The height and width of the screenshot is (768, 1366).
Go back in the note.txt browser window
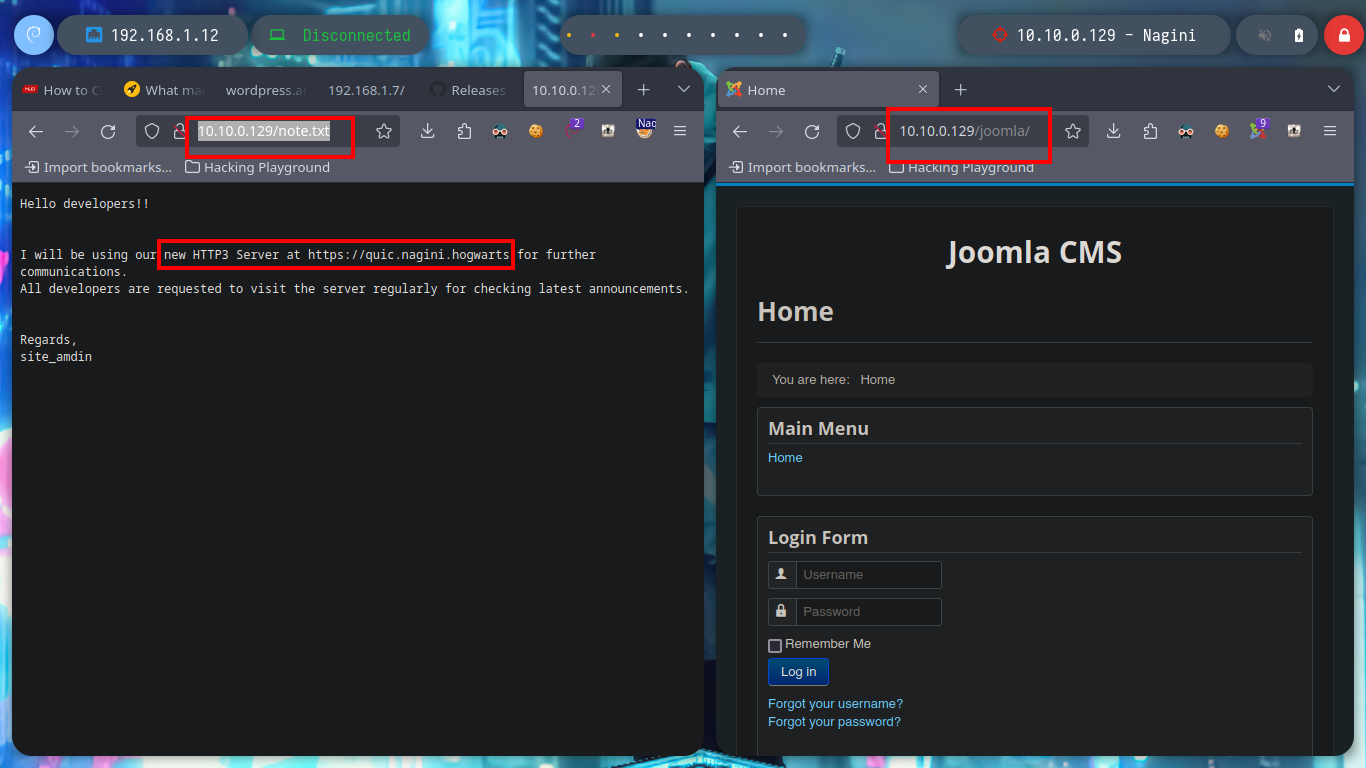click(36, 131)
